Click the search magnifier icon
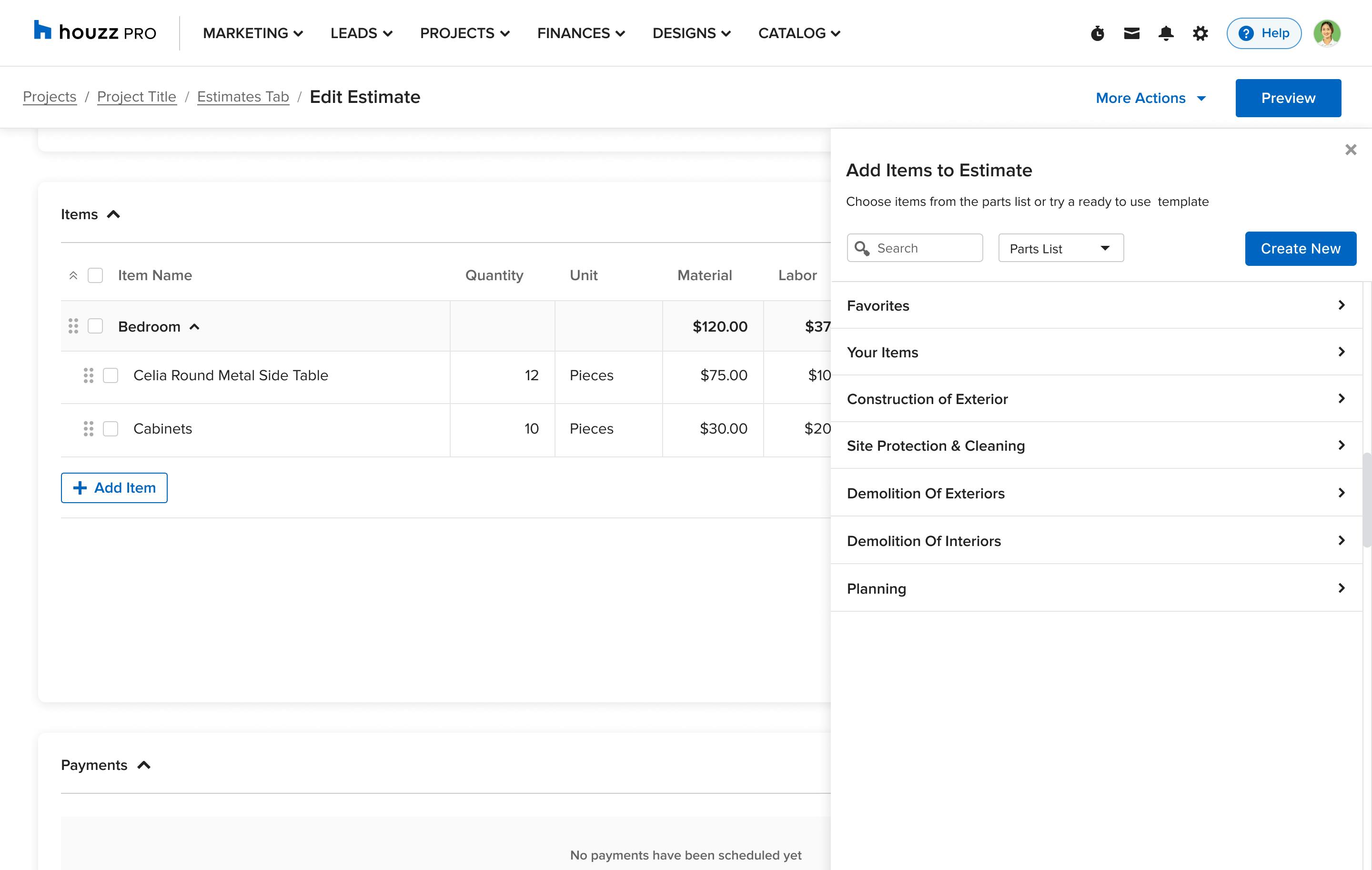The image size is (1372, 870). point(861,248)
